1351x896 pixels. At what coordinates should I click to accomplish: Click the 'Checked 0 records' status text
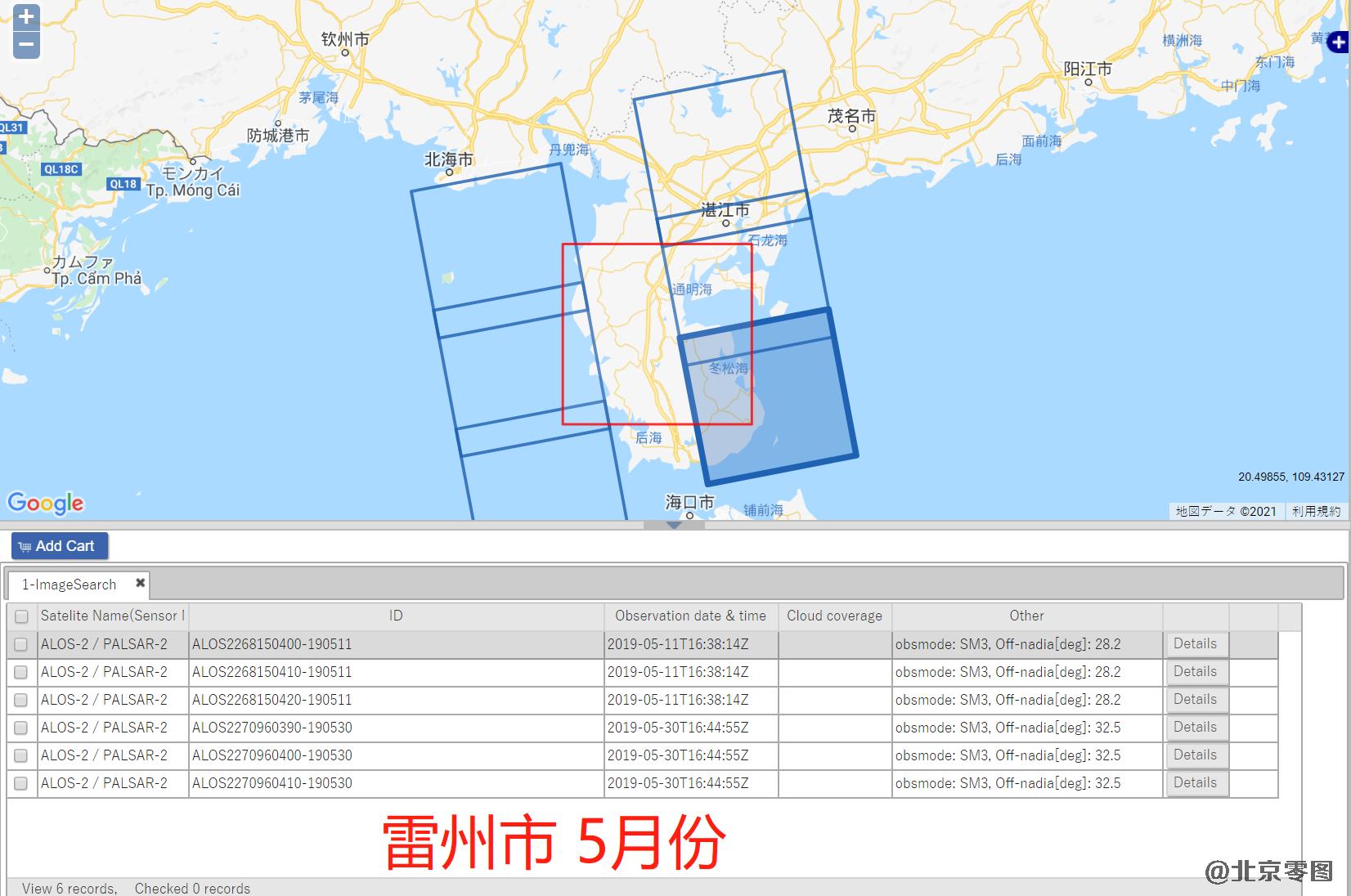pos(192,888)
